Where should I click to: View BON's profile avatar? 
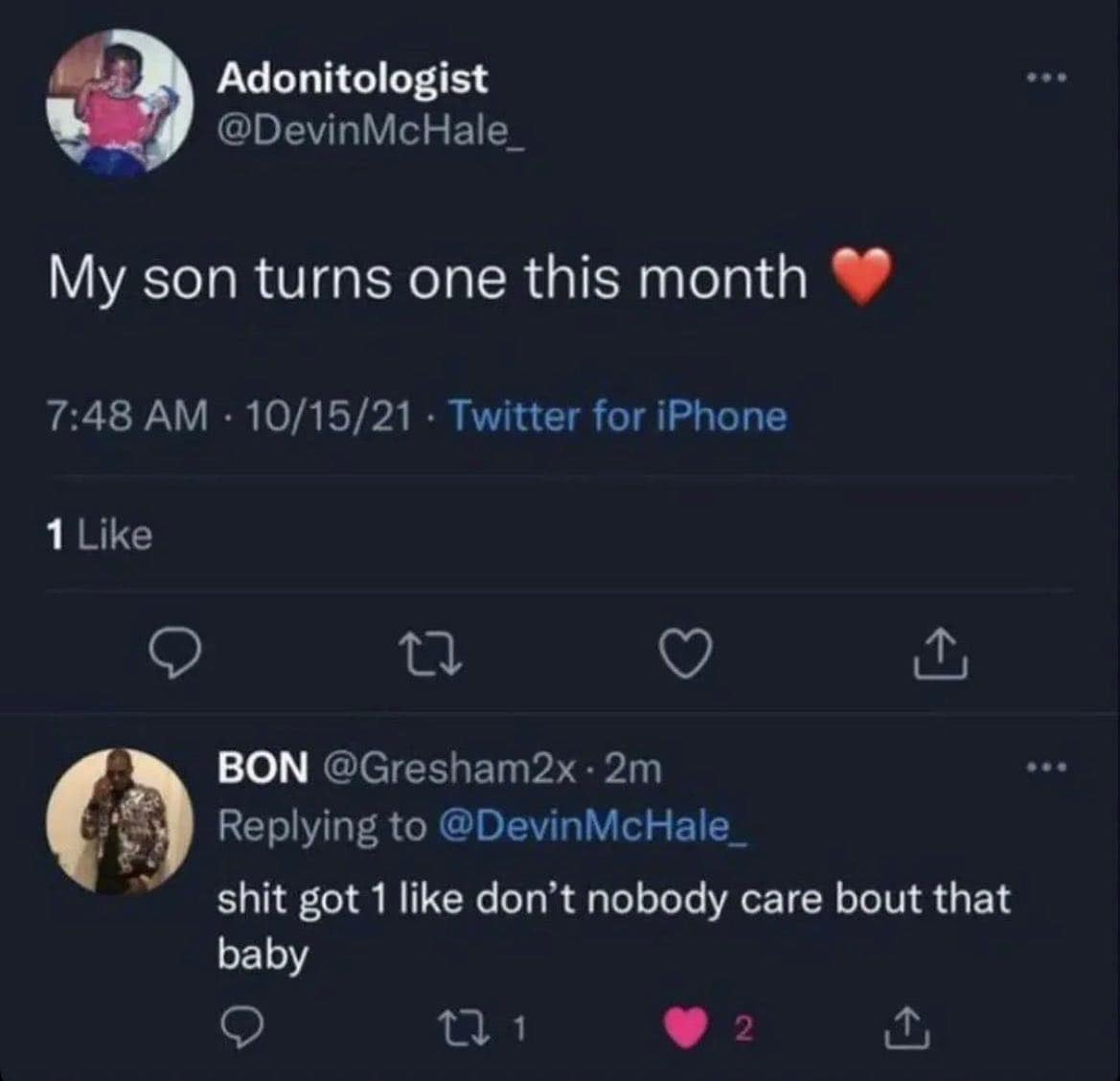(121, 821)
